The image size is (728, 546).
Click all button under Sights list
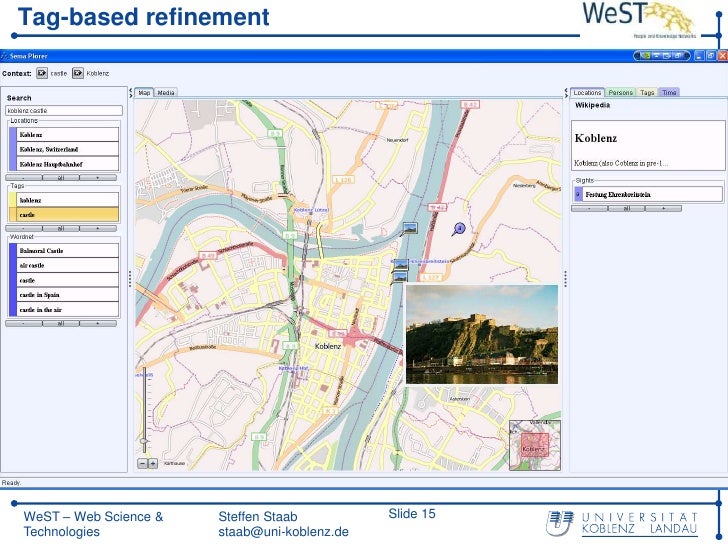(x=626, y=208)
